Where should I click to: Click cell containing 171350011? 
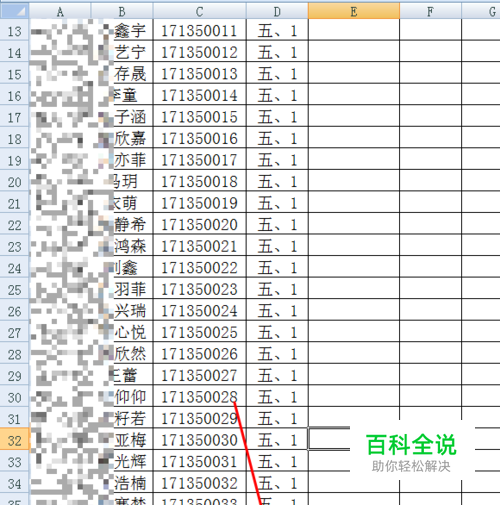click(x=199, y=31)
